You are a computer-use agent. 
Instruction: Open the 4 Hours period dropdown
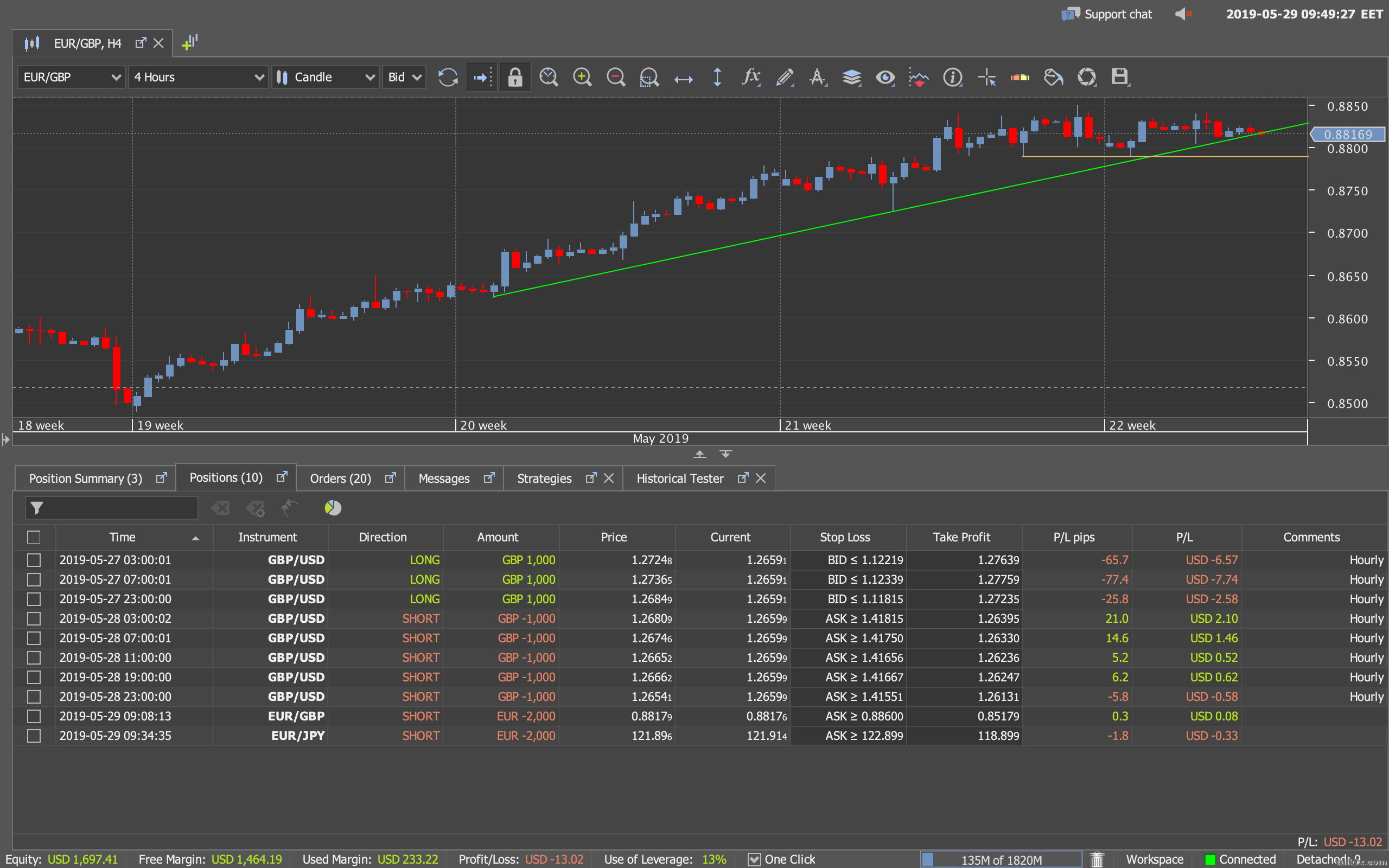(x=198, y=78)
